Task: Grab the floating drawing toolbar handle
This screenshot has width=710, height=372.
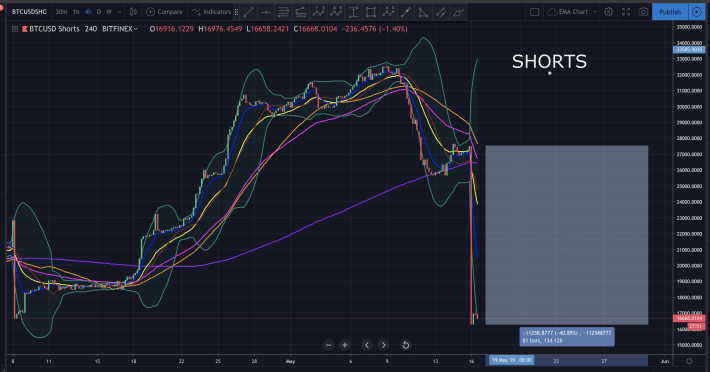Action: 236,12
